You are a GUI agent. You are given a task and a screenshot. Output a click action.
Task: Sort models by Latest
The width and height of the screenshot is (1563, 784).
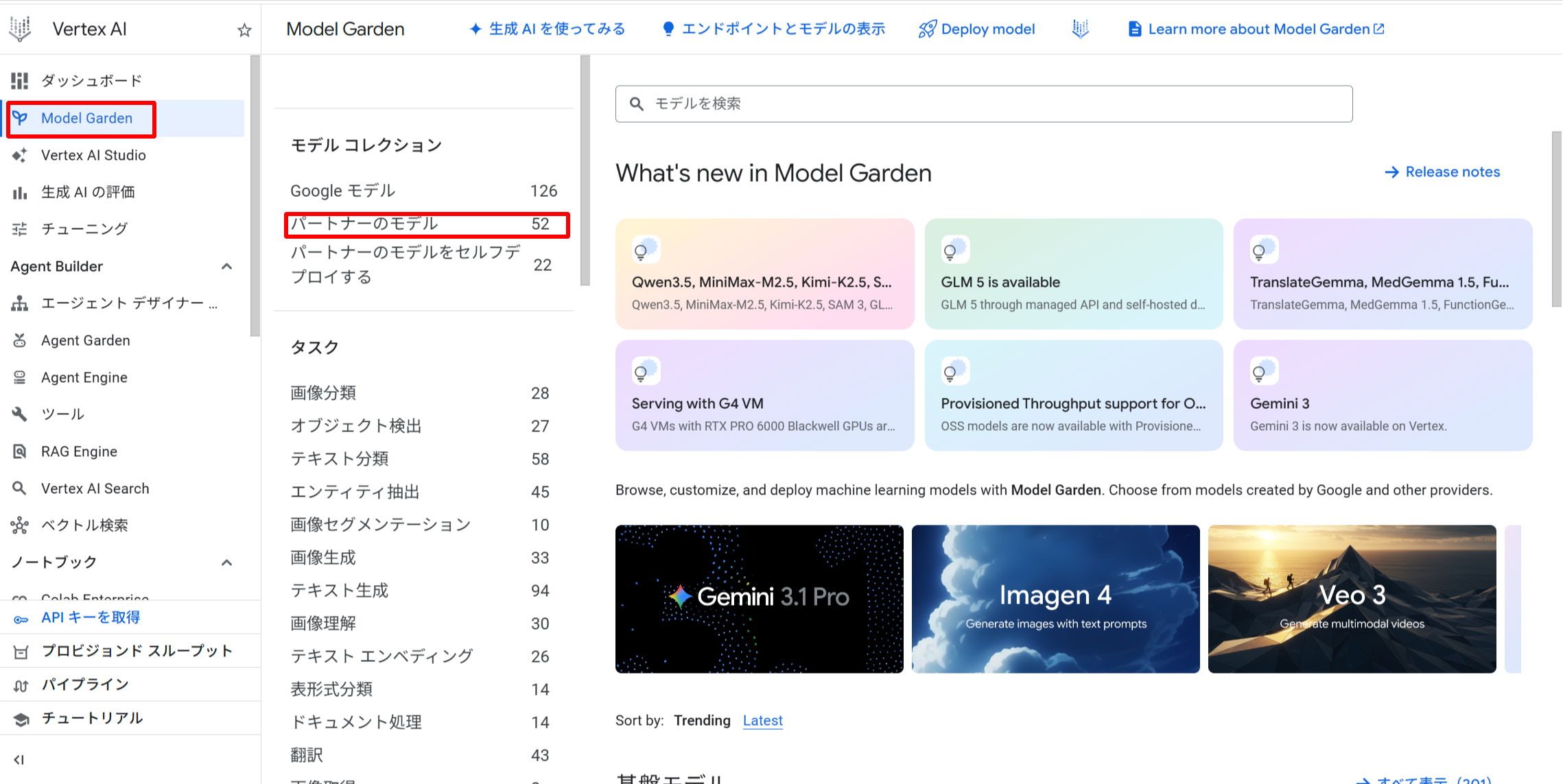[x=762, y=720]
